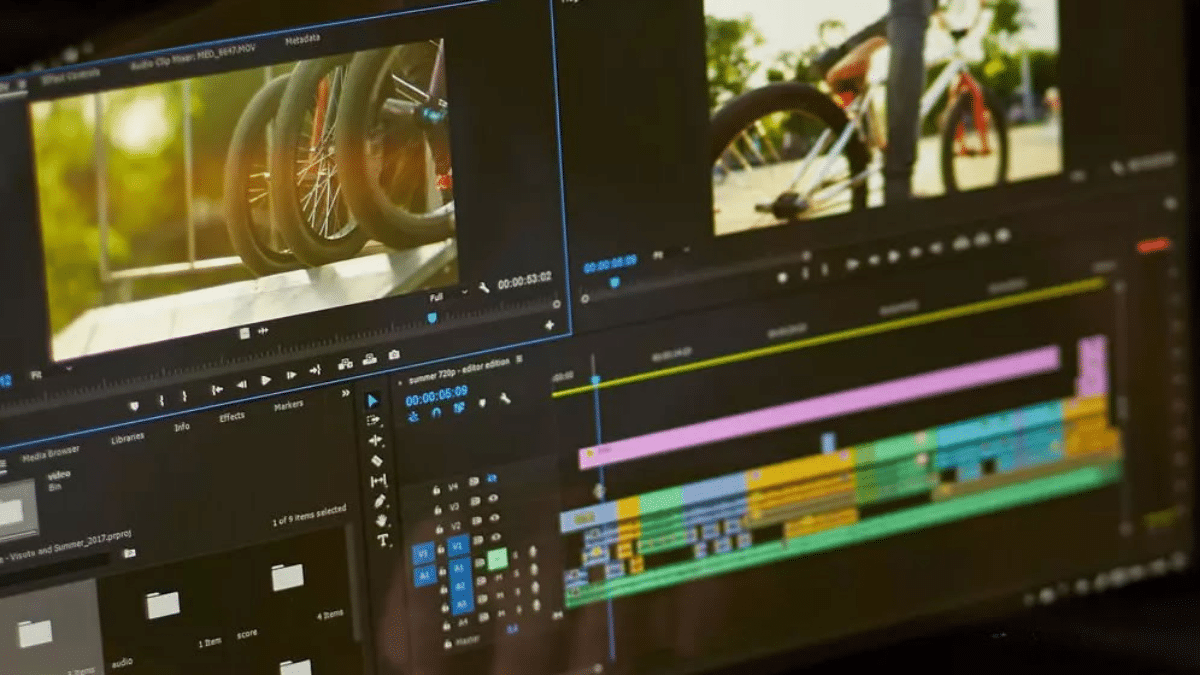Select the Selection arrow tool
The height and width of the screenshot is (675, 1200).
click(x=373, y=400)
